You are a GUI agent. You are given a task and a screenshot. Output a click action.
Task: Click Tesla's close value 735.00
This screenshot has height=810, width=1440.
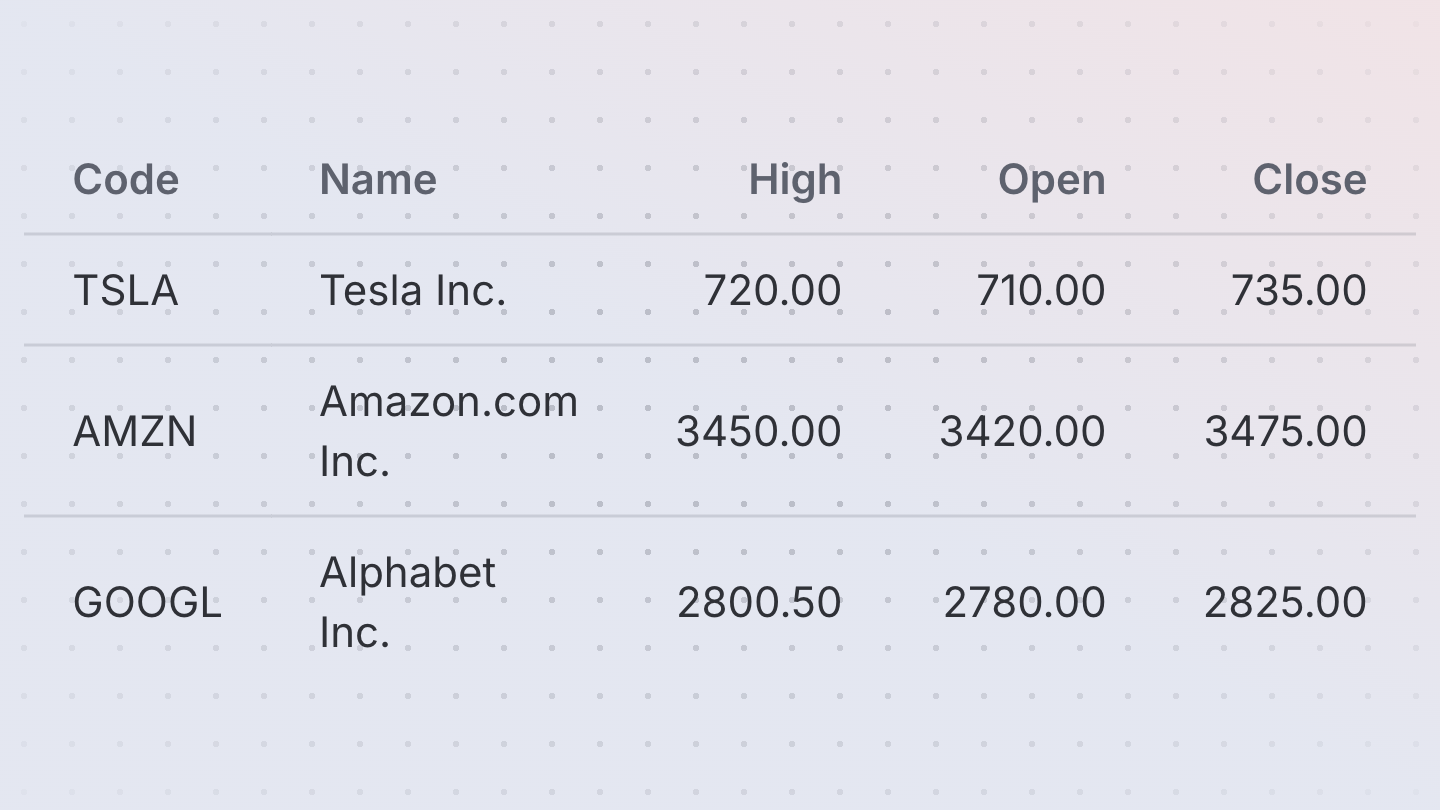(x=1299, y=291)
